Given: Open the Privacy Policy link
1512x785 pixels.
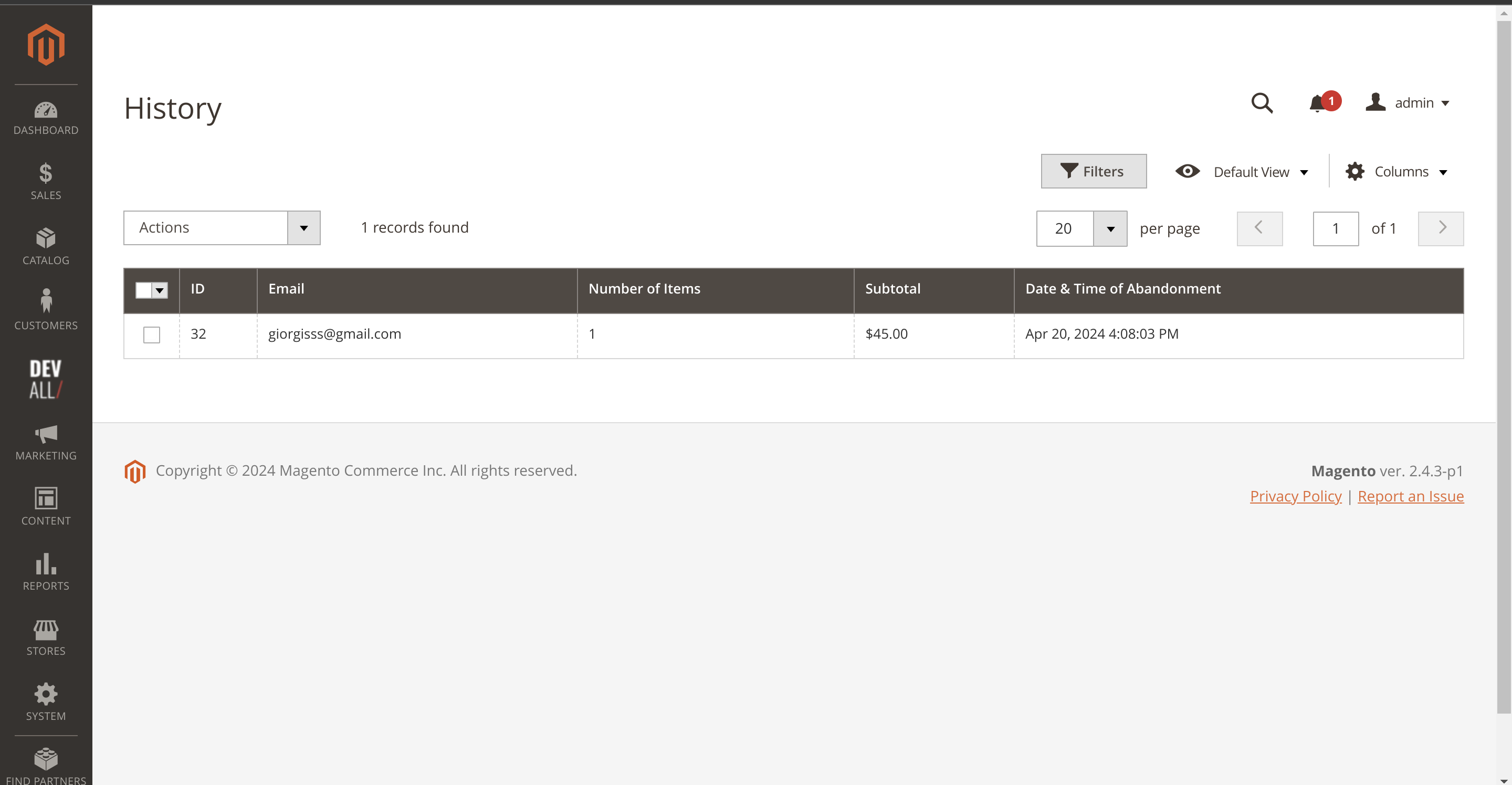Looking at the screenshot, I should (x=1295, y=496).
